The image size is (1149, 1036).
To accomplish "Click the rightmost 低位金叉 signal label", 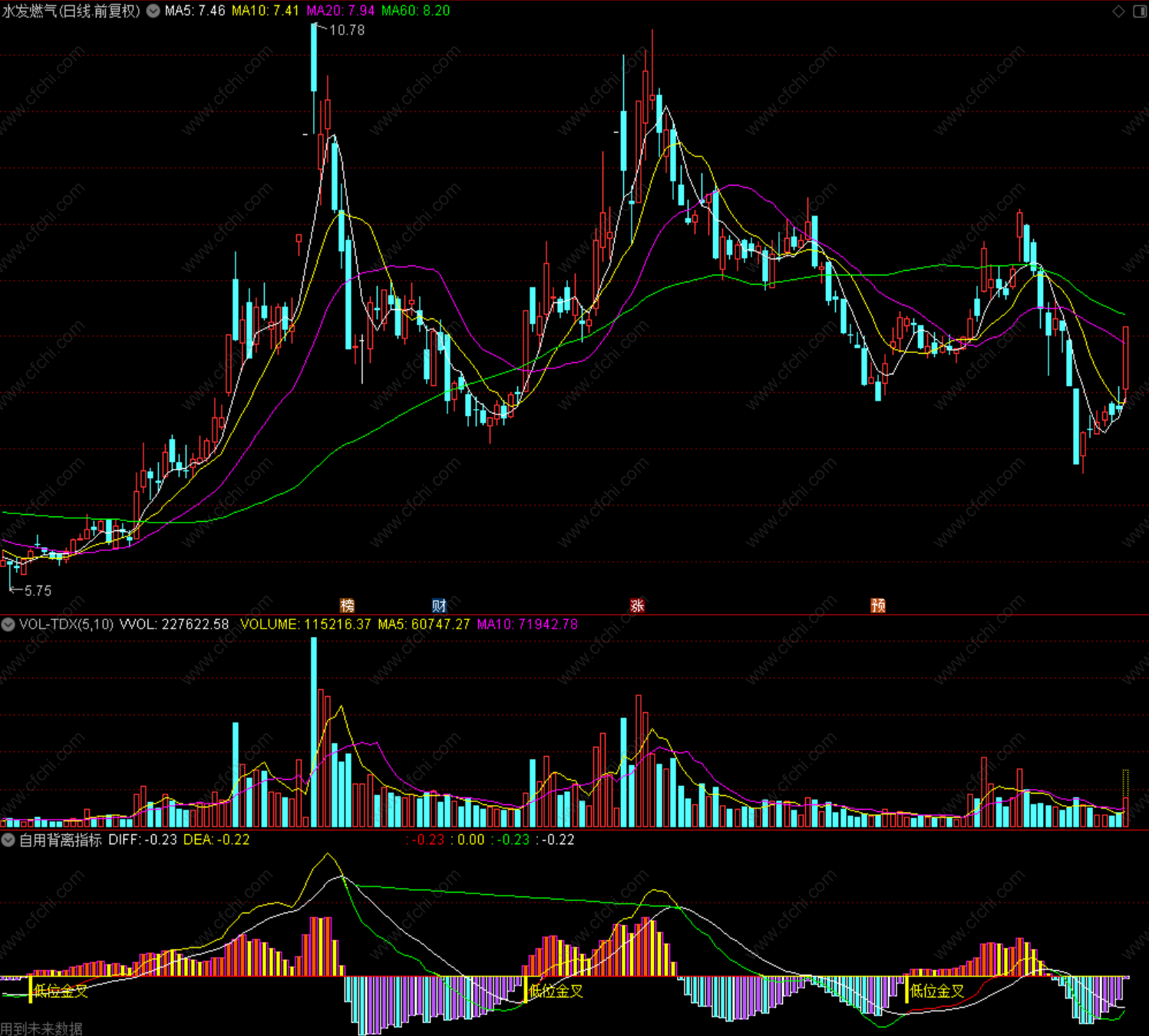I will [937, 991].
